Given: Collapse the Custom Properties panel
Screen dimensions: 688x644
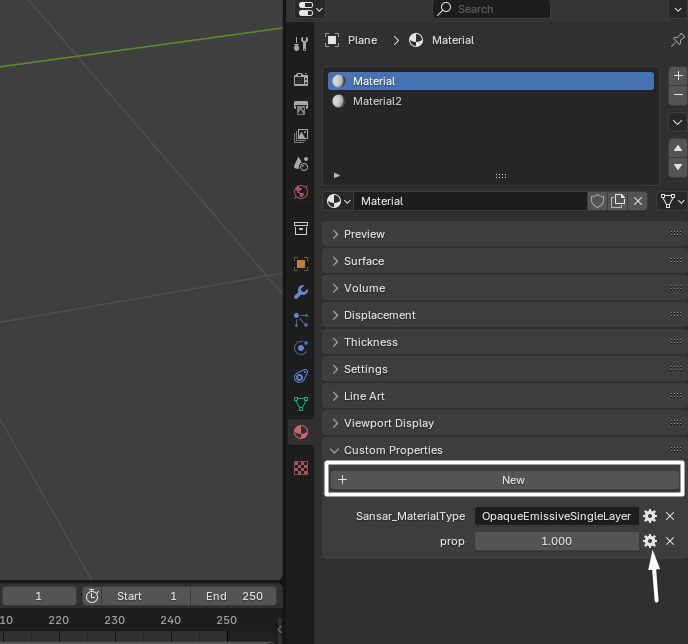Looking at the screenshot, I should pyautogui.click(x=393, y=450).
